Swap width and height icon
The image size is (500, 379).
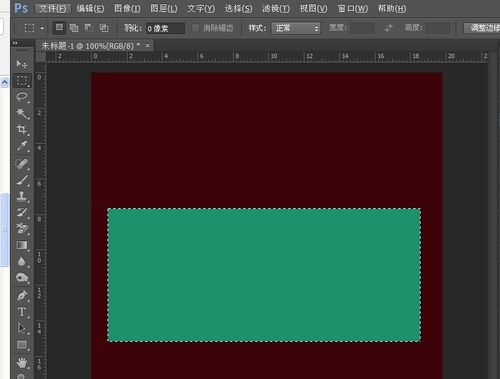click(x=388, y=28)
